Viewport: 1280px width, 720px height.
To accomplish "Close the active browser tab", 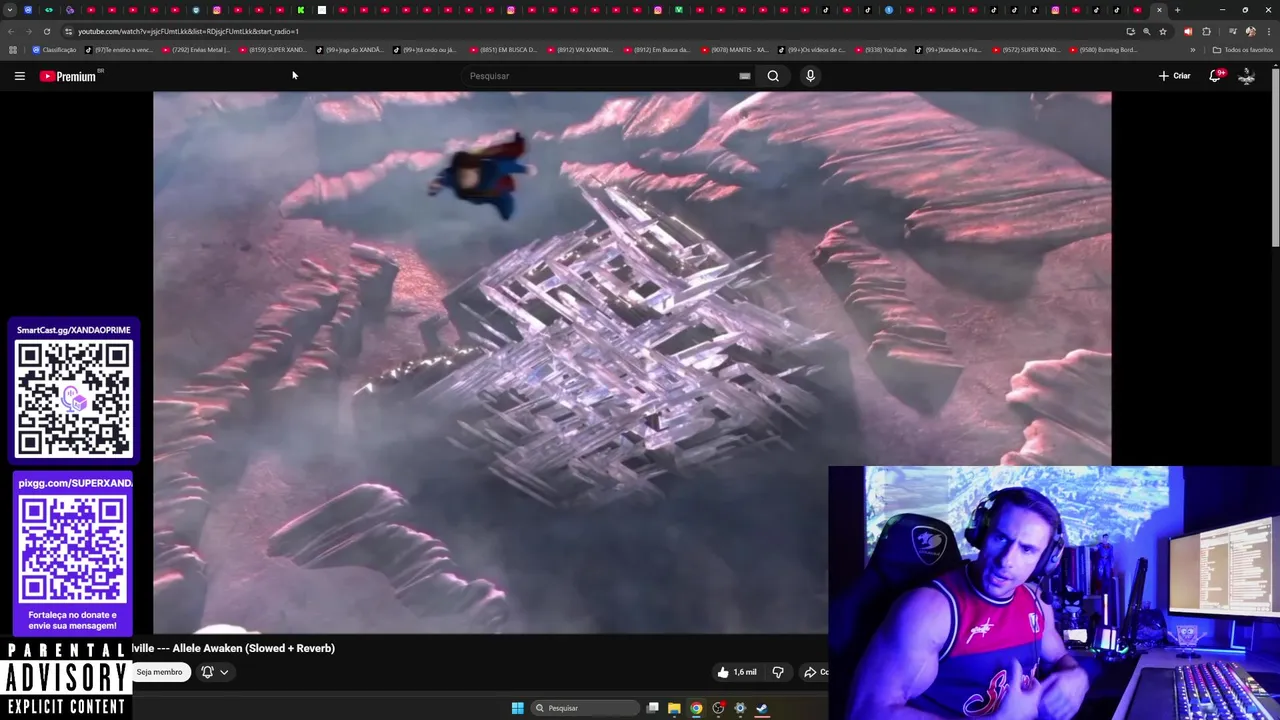I will [x=1159, y=10].
